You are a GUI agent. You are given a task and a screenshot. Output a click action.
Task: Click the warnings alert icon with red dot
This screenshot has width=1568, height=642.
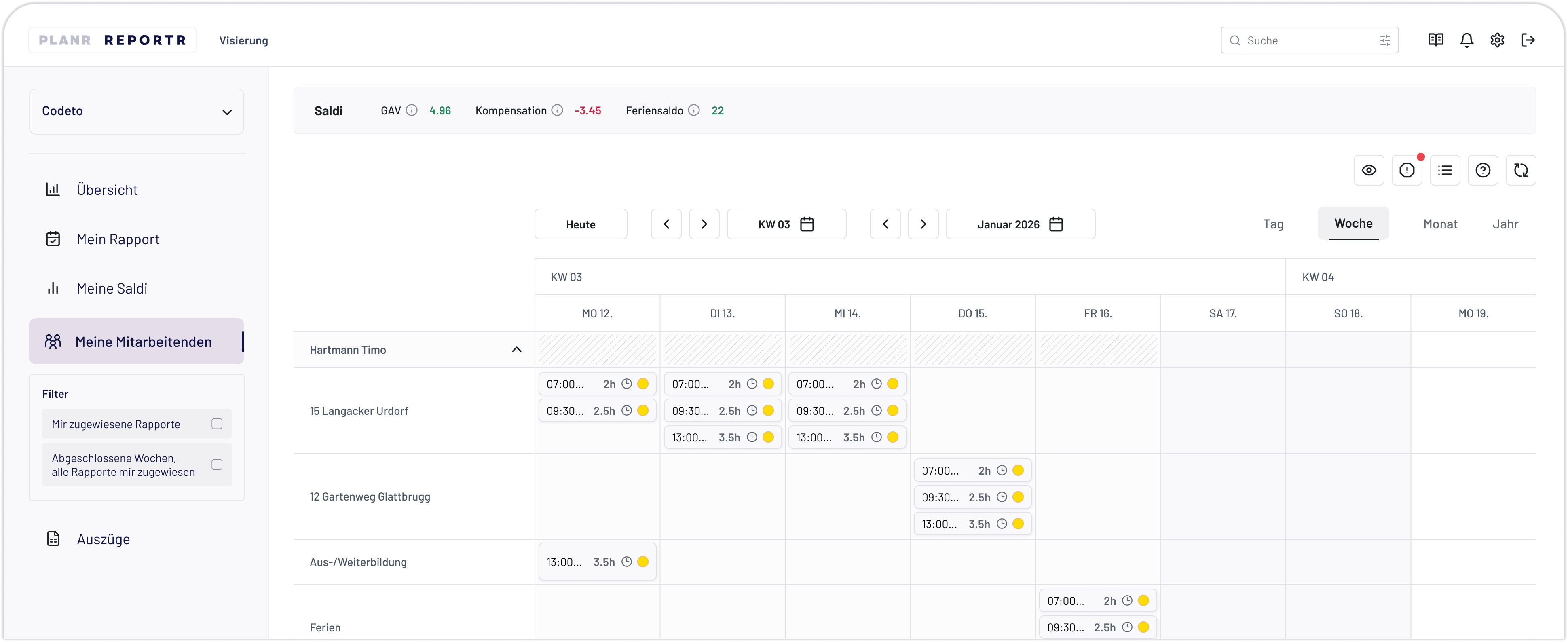pyautogui.click(x=1407, y=170)
